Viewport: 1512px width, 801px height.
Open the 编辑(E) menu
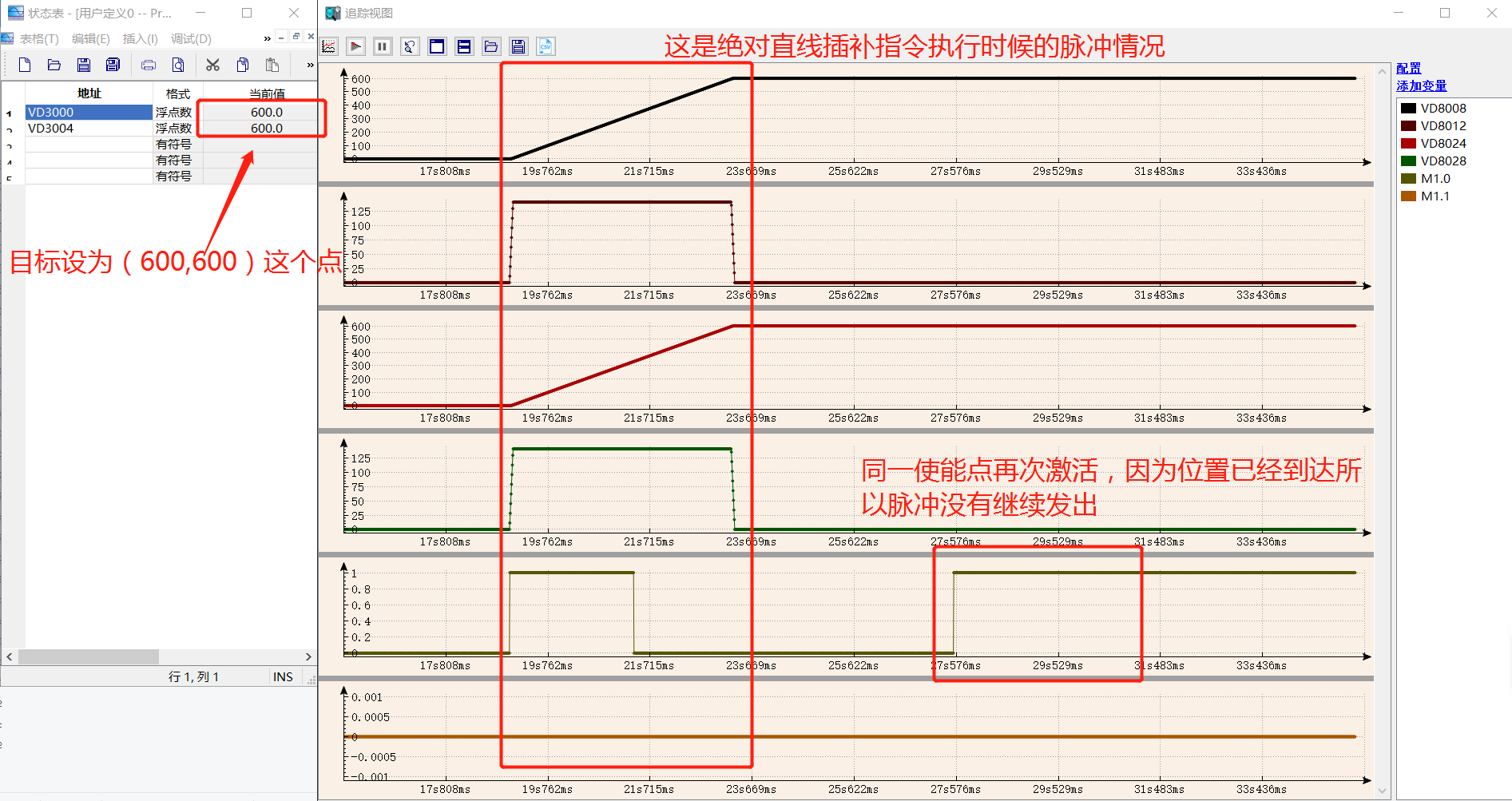point(91,38)
